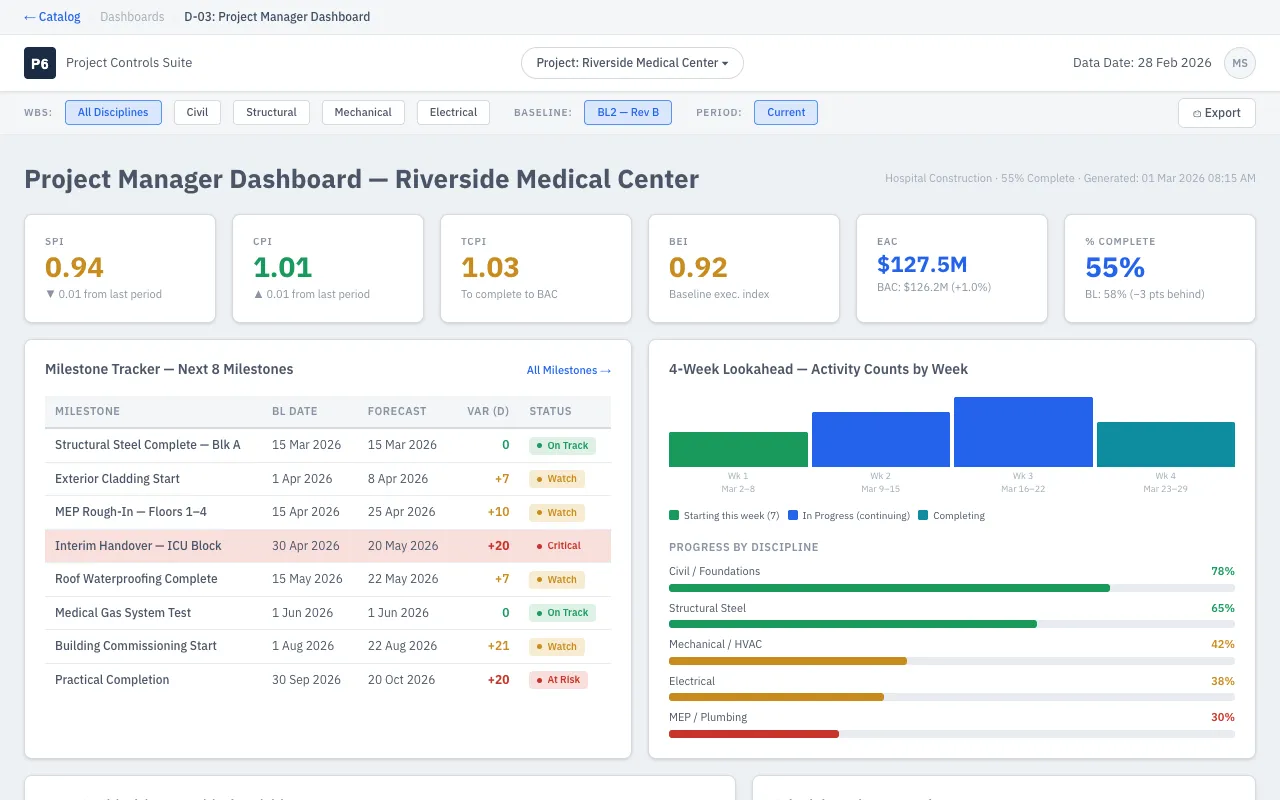
Task: Open the MS user avatar menu
Action: [x=1240, y=63]
